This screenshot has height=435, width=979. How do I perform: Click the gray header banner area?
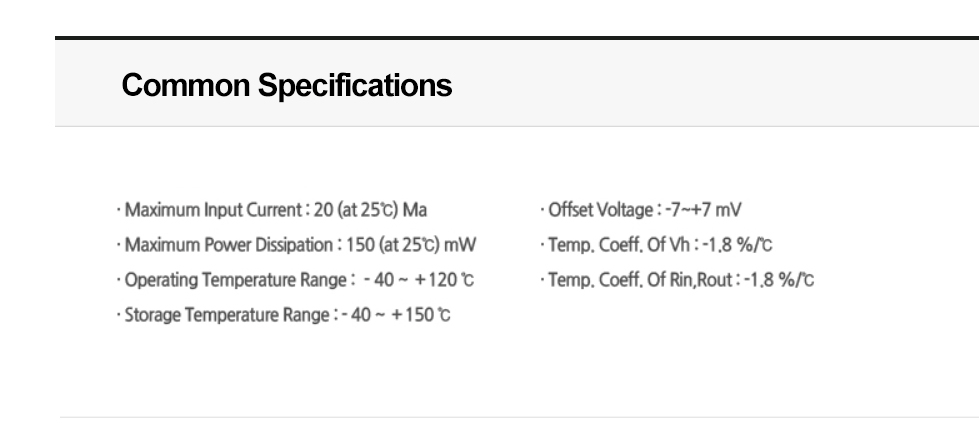tap(517, 83)
